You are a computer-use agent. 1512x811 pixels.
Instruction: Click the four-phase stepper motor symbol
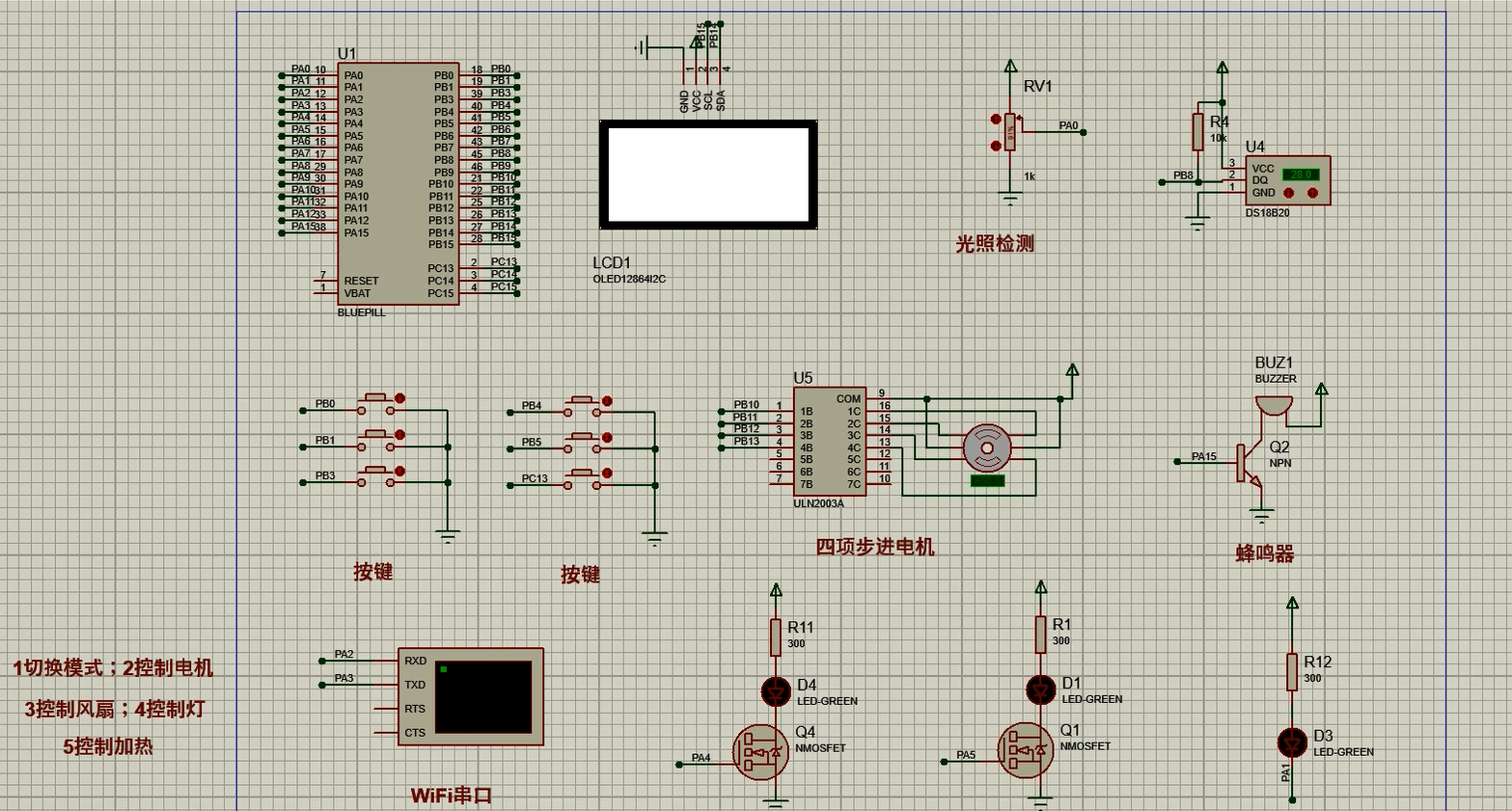tap(986, 447)
